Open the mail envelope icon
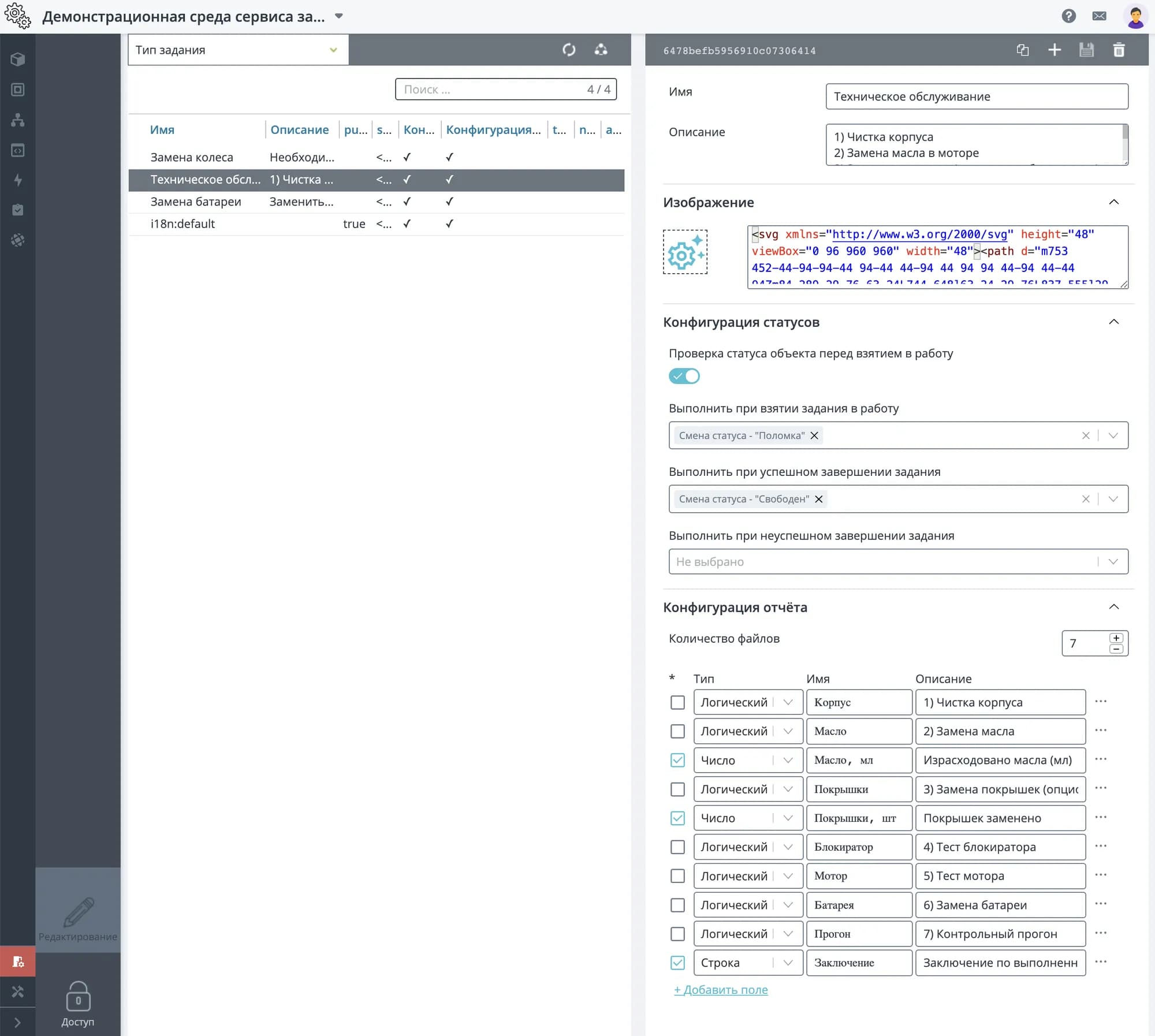 coord(1100,16)
